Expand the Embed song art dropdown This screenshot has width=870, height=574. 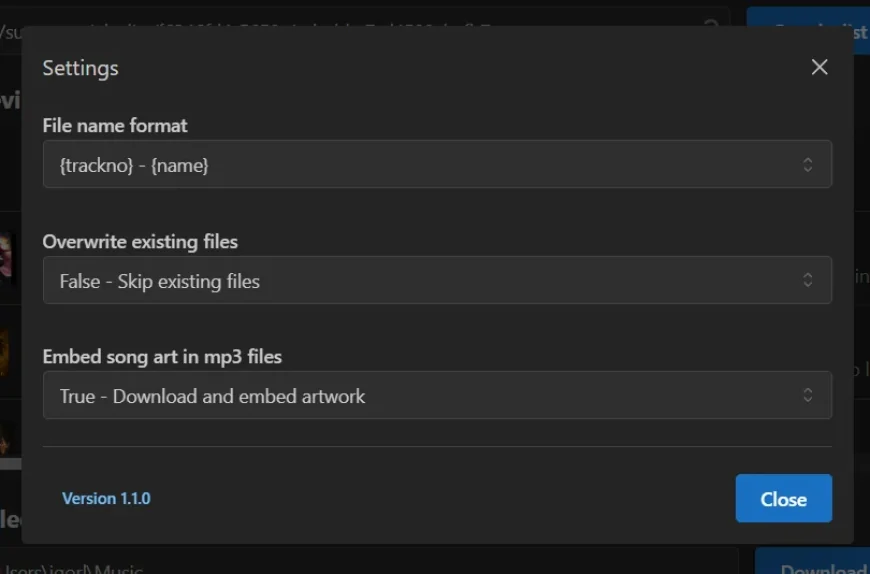437,395
